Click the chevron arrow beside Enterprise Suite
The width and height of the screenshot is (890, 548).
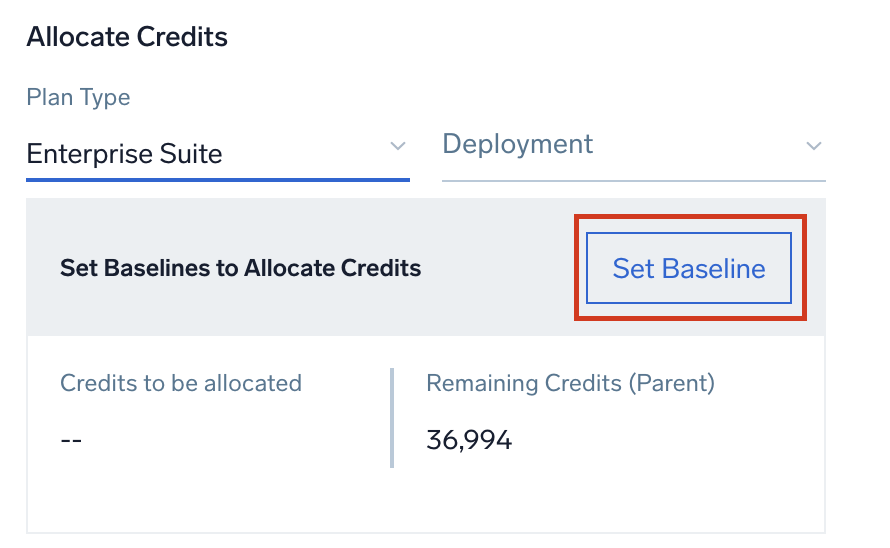tap(397, 147)
